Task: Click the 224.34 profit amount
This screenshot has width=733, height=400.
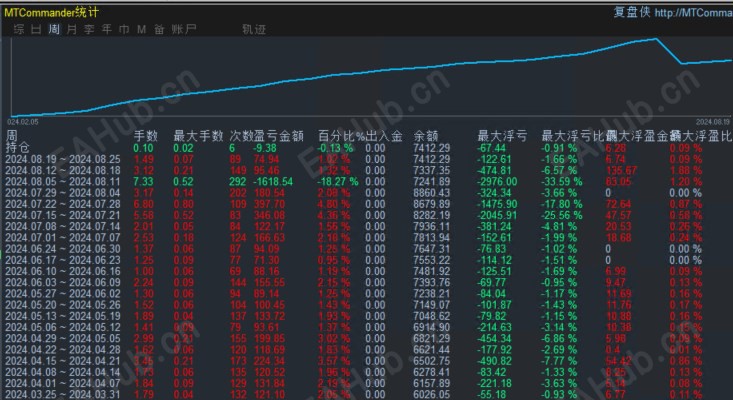Action: pos(270,361)
